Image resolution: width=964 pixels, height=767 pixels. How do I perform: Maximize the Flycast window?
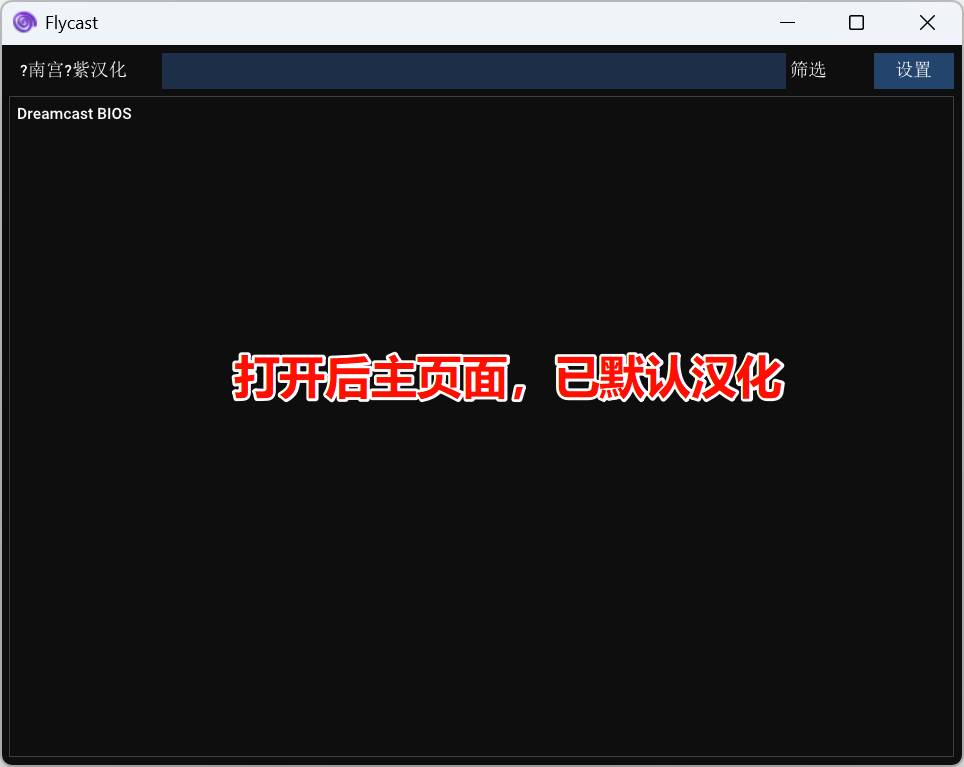pos(856,22)
